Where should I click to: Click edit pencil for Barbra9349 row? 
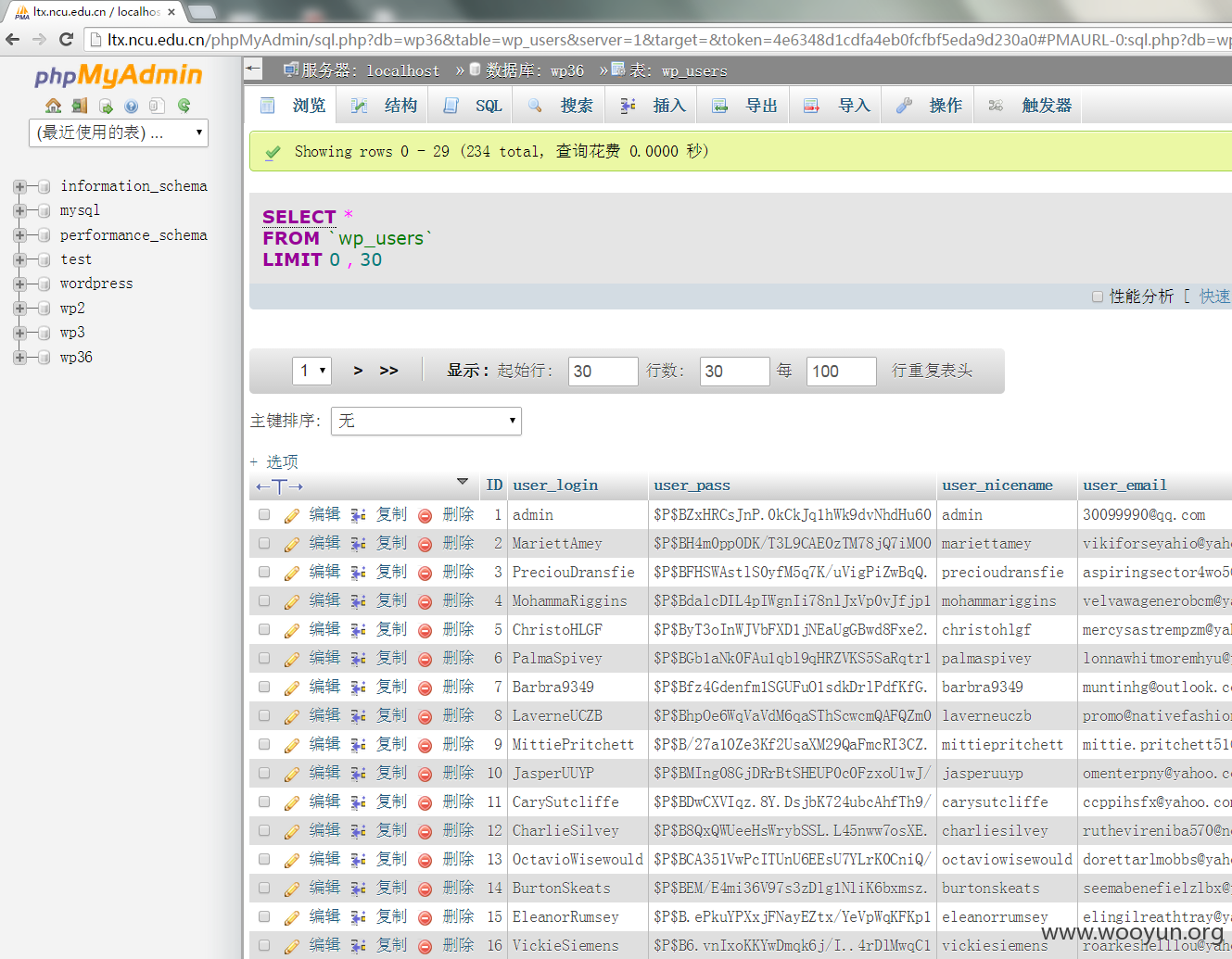click(x=292, y=688)
